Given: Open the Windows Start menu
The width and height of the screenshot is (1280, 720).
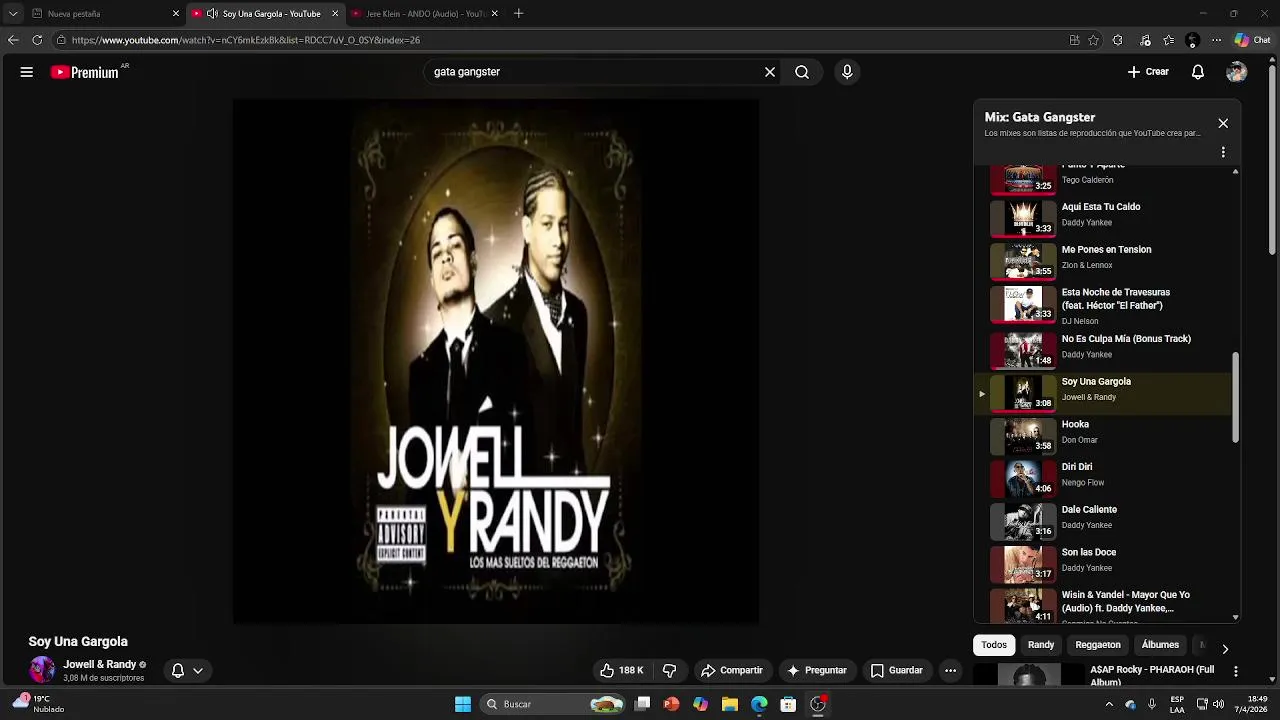Looking at the screenshot, I should 463,704.
